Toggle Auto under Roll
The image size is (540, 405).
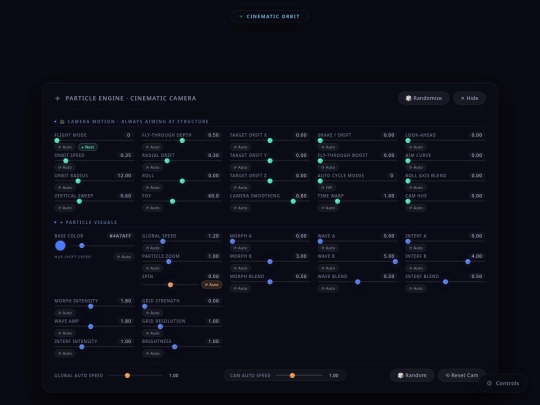(x=153, y=188)
